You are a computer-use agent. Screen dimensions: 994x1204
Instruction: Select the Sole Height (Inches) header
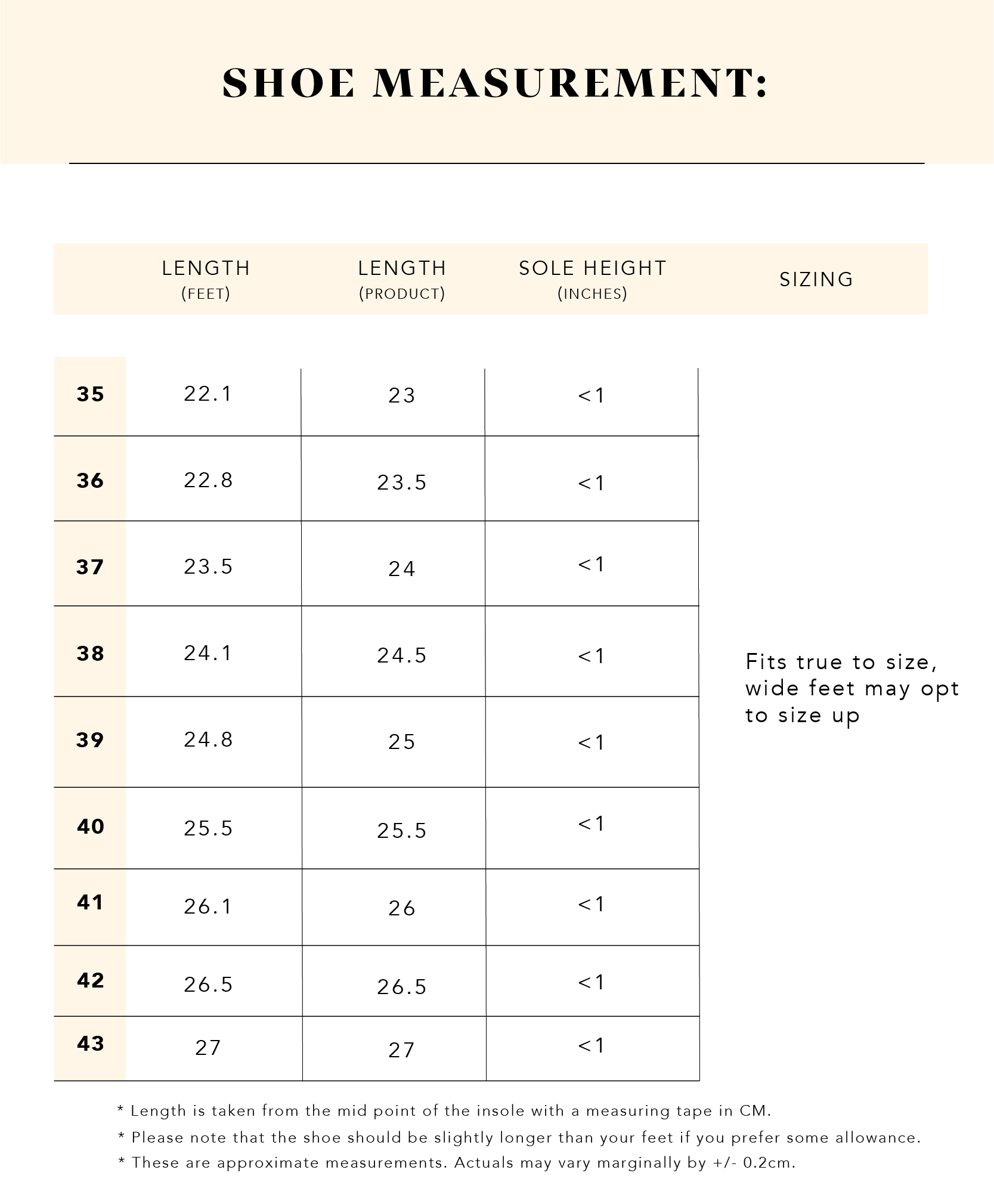point(592,278)
